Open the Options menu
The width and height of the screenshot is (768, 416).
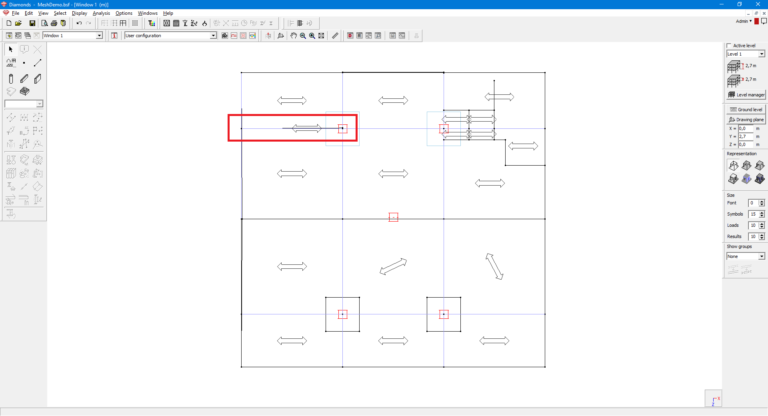click(x=124, y=13)
